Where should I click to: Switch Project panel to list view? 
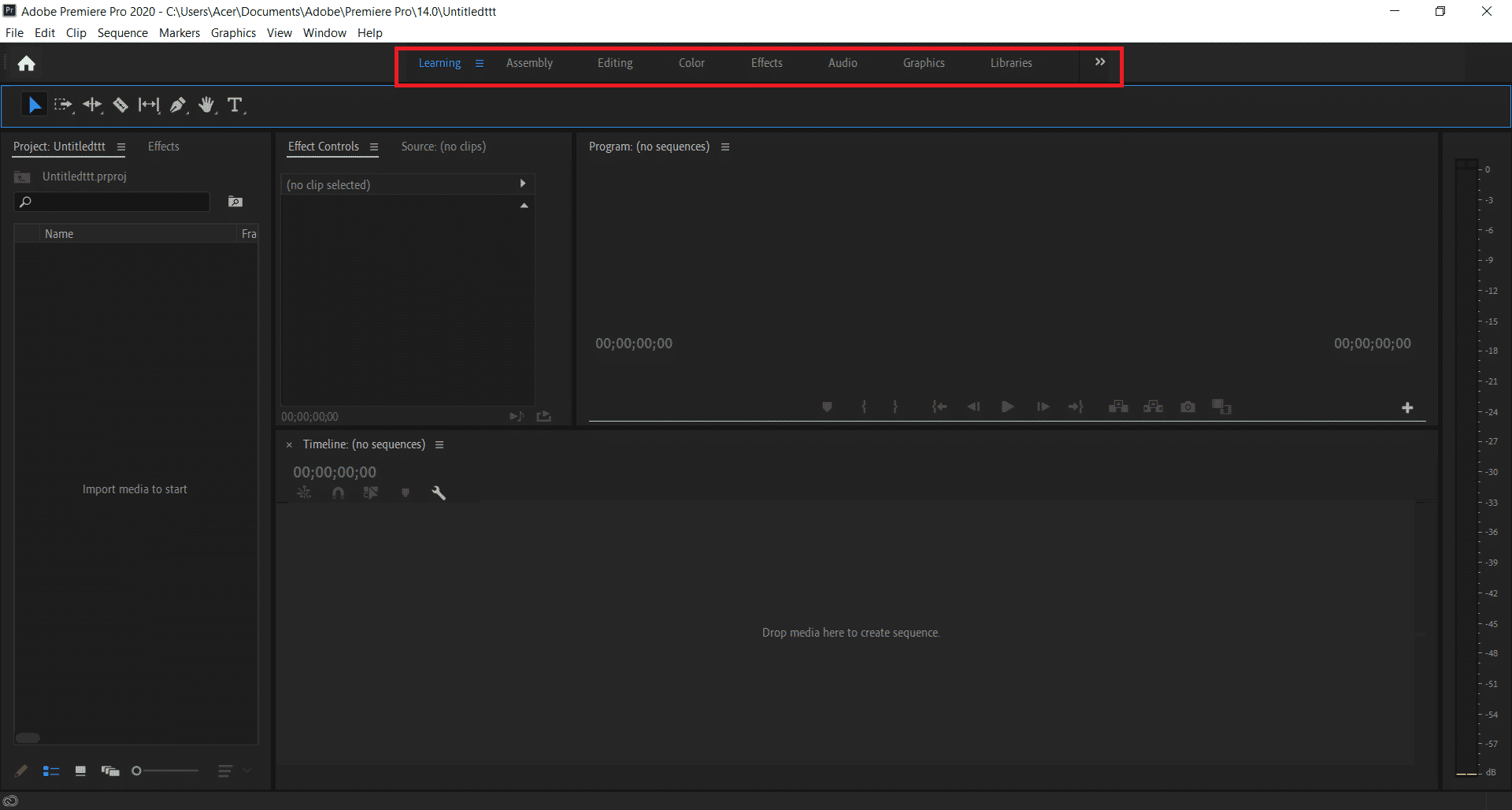(51, 771)
